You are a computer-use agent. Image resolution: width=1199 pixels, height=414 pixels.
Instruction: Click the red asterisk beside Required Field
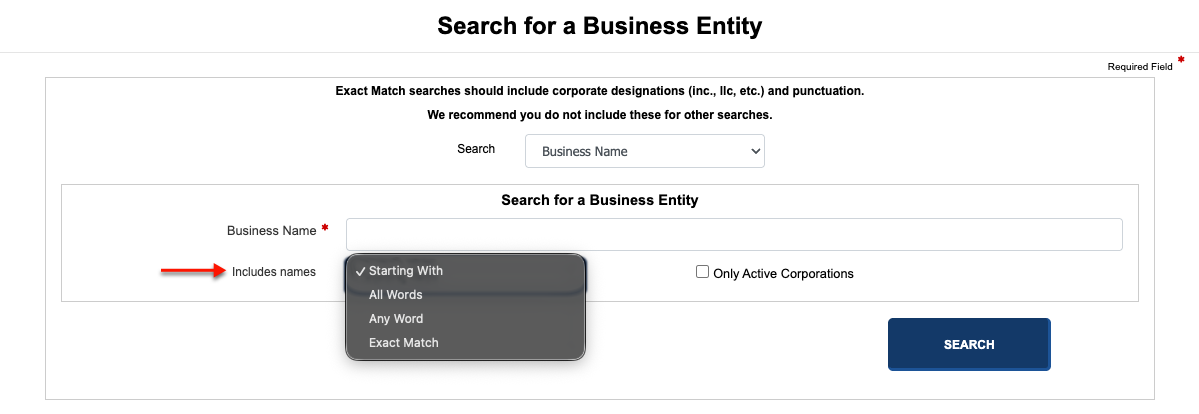point(1181,60)
